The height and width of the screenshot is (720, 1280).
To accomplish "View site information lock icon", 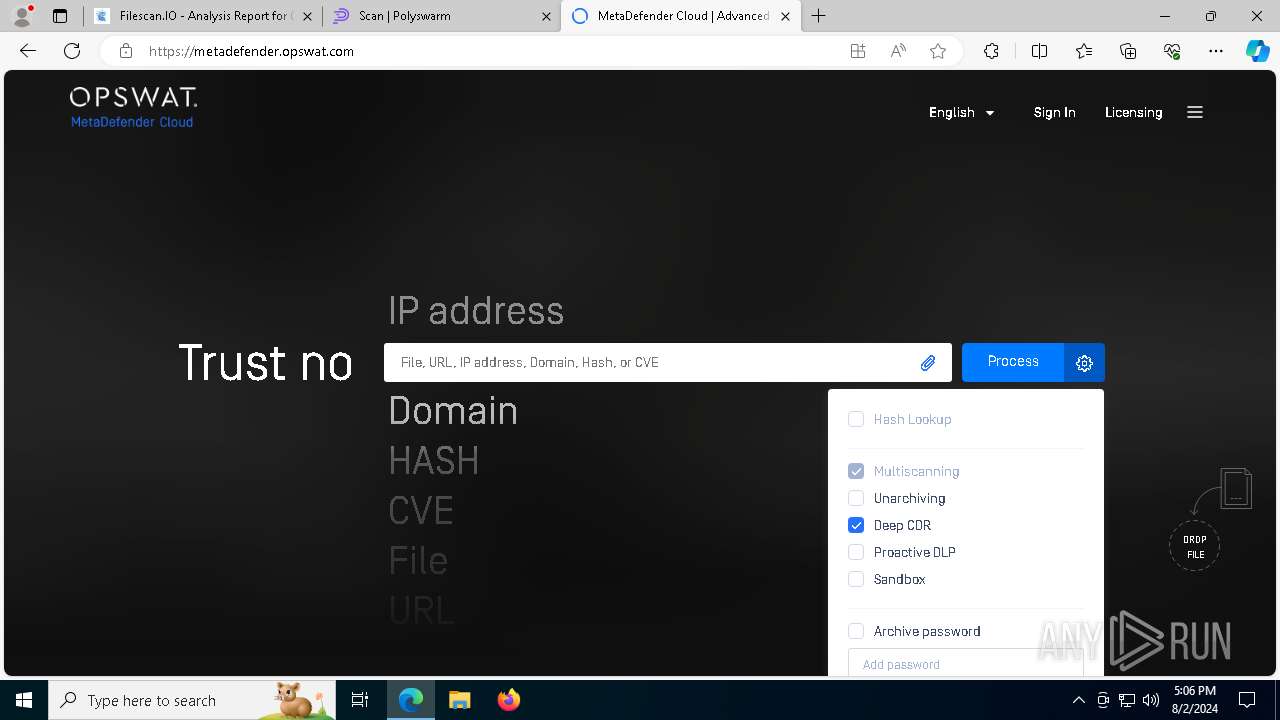I will click(x=125, y=51).
